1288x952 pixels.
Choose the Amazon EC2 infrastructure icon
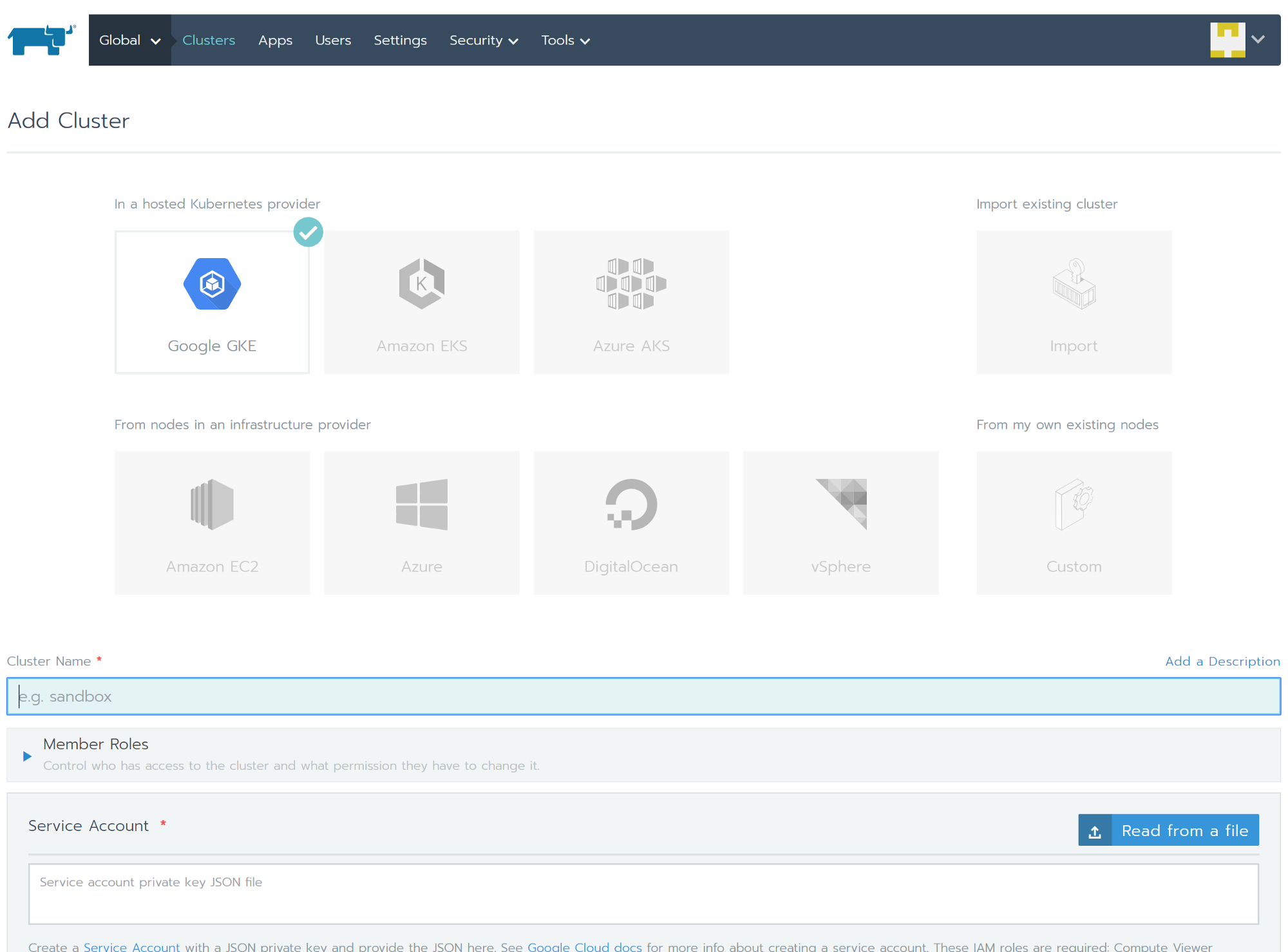click(212, 505)
